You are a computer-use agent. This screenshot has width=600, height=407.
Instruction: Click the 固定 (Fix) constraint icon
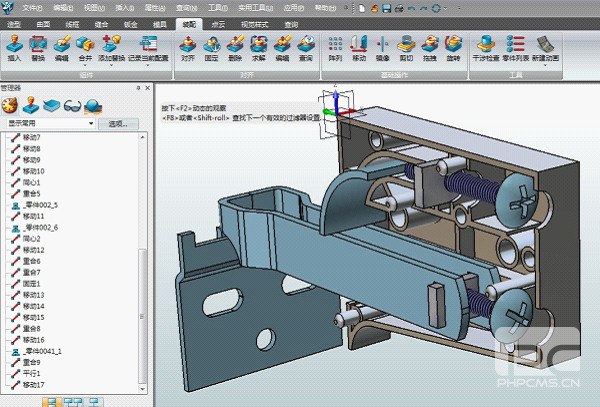click(x=212, y=46)
